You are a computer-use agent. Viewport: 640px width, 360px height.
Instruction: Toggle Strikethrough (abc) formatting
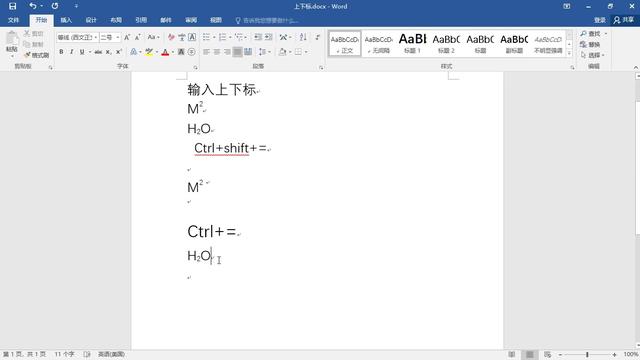[98, 52]
